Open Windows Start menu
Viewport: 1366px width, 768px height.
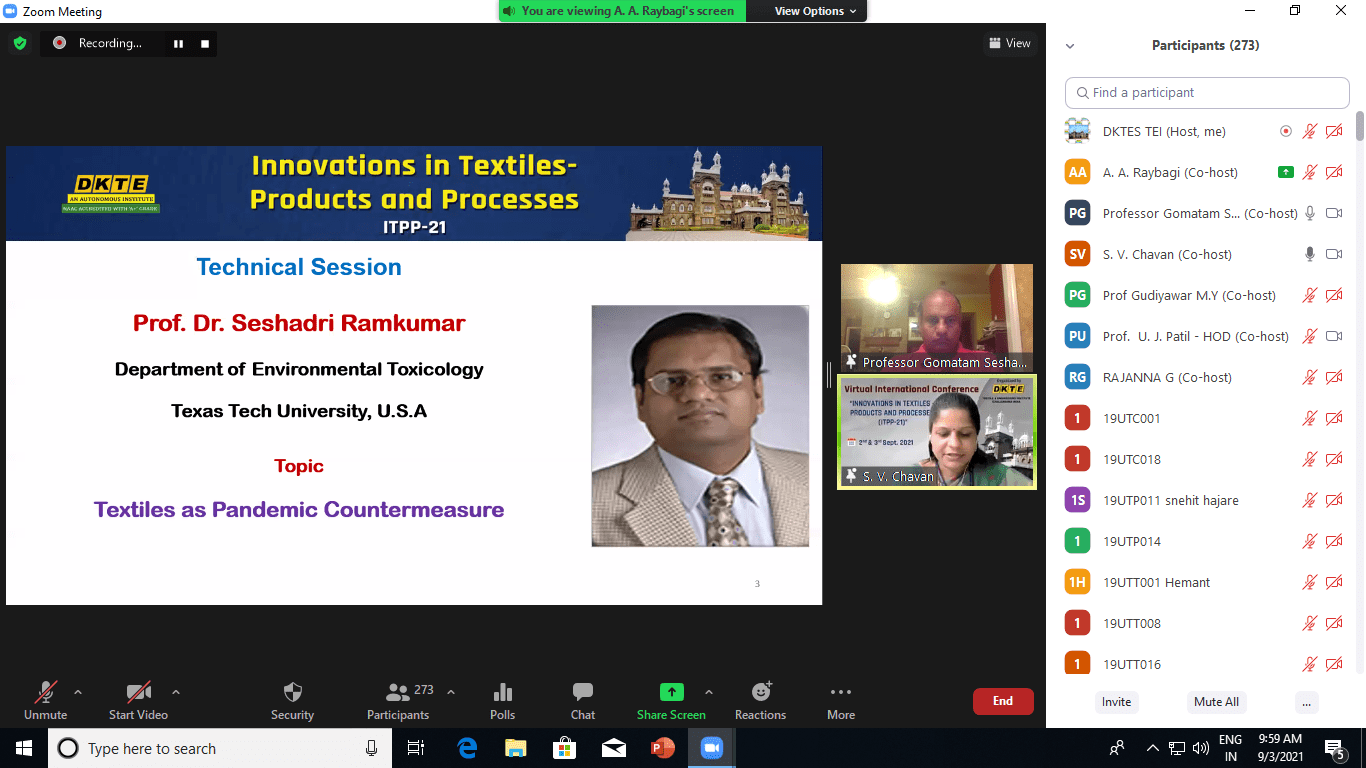(24, 748)
